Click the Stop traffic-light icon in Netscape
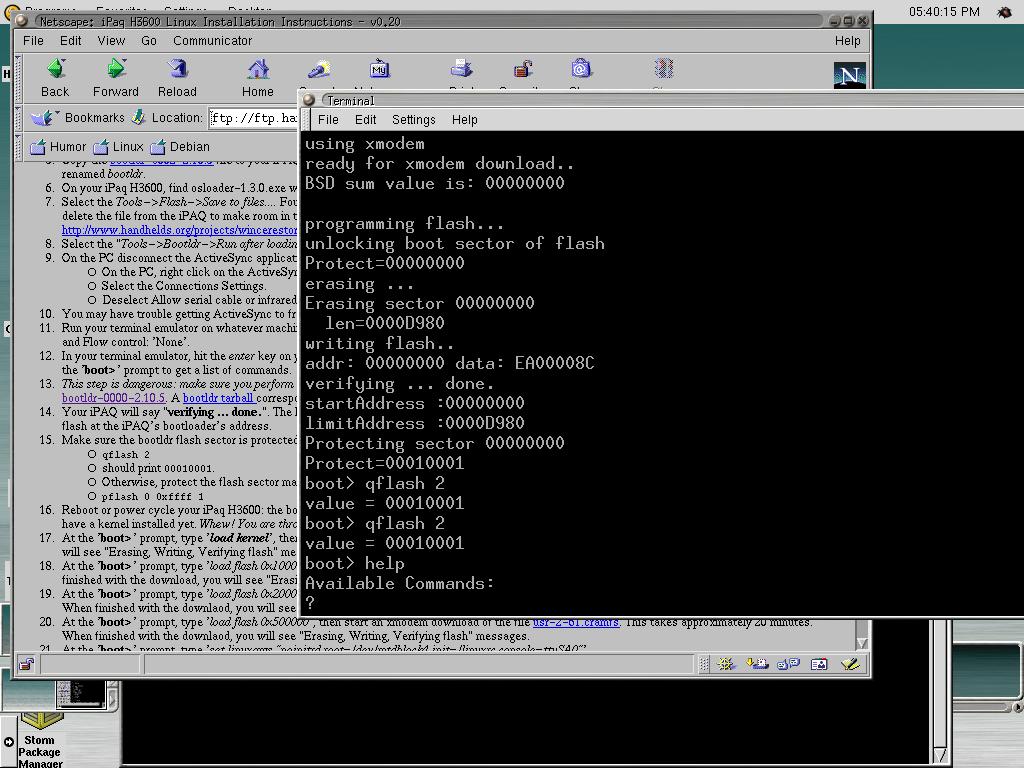1024x768 pixels. (664, 69)
